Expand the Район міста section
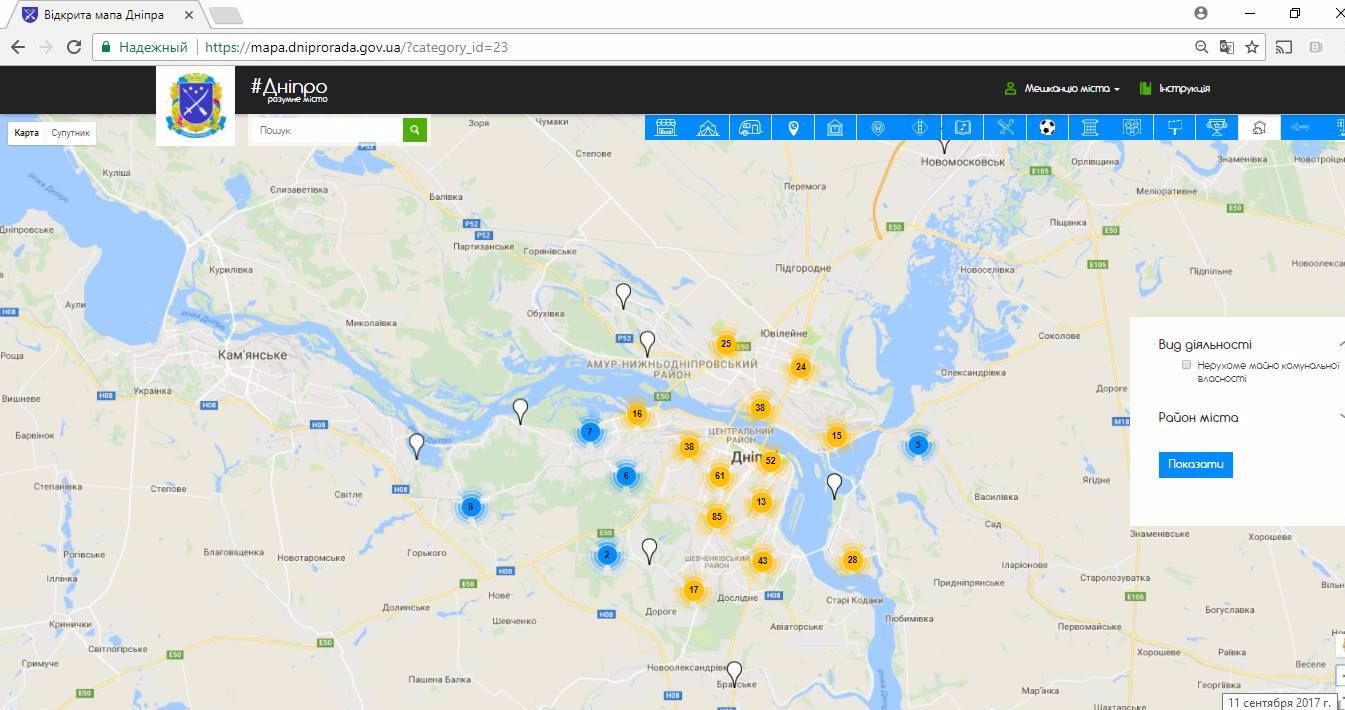1345x710 pixels. [x=1340, y=418]
